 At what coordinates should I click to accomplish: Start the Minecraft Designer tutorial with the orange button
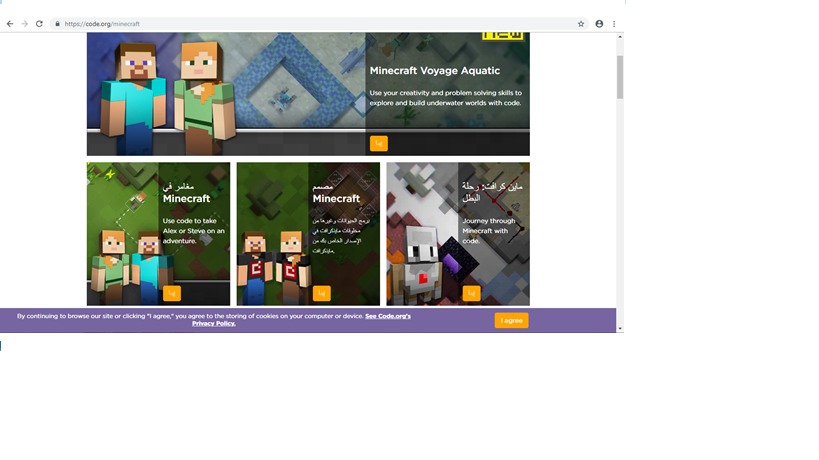321,293
